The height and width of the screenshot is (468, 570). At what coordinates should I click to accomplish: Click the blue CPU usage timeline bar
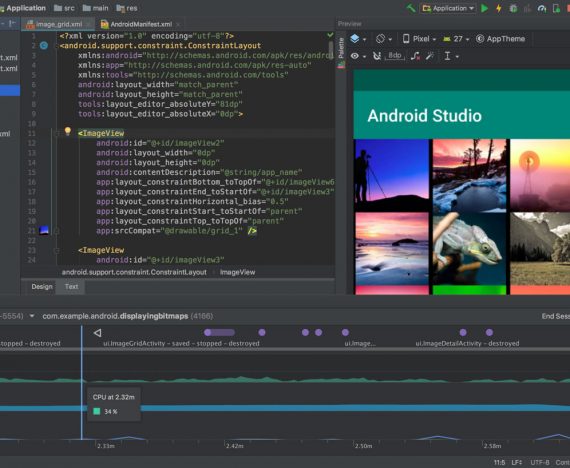click(285, 408)
